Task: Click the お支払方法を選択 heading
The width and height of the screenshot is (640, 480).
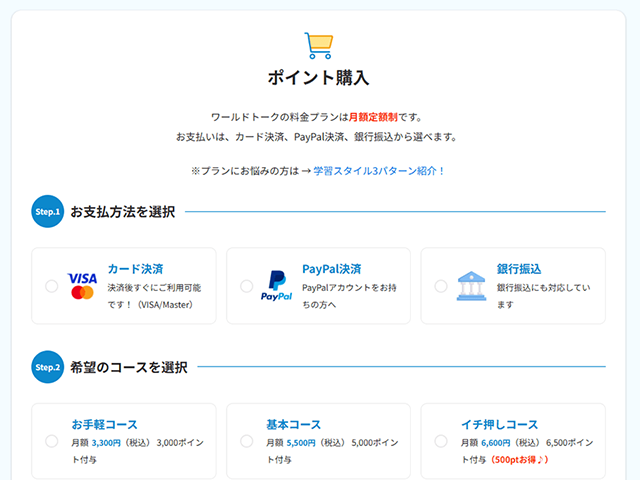Action: [x=123, y=212]
